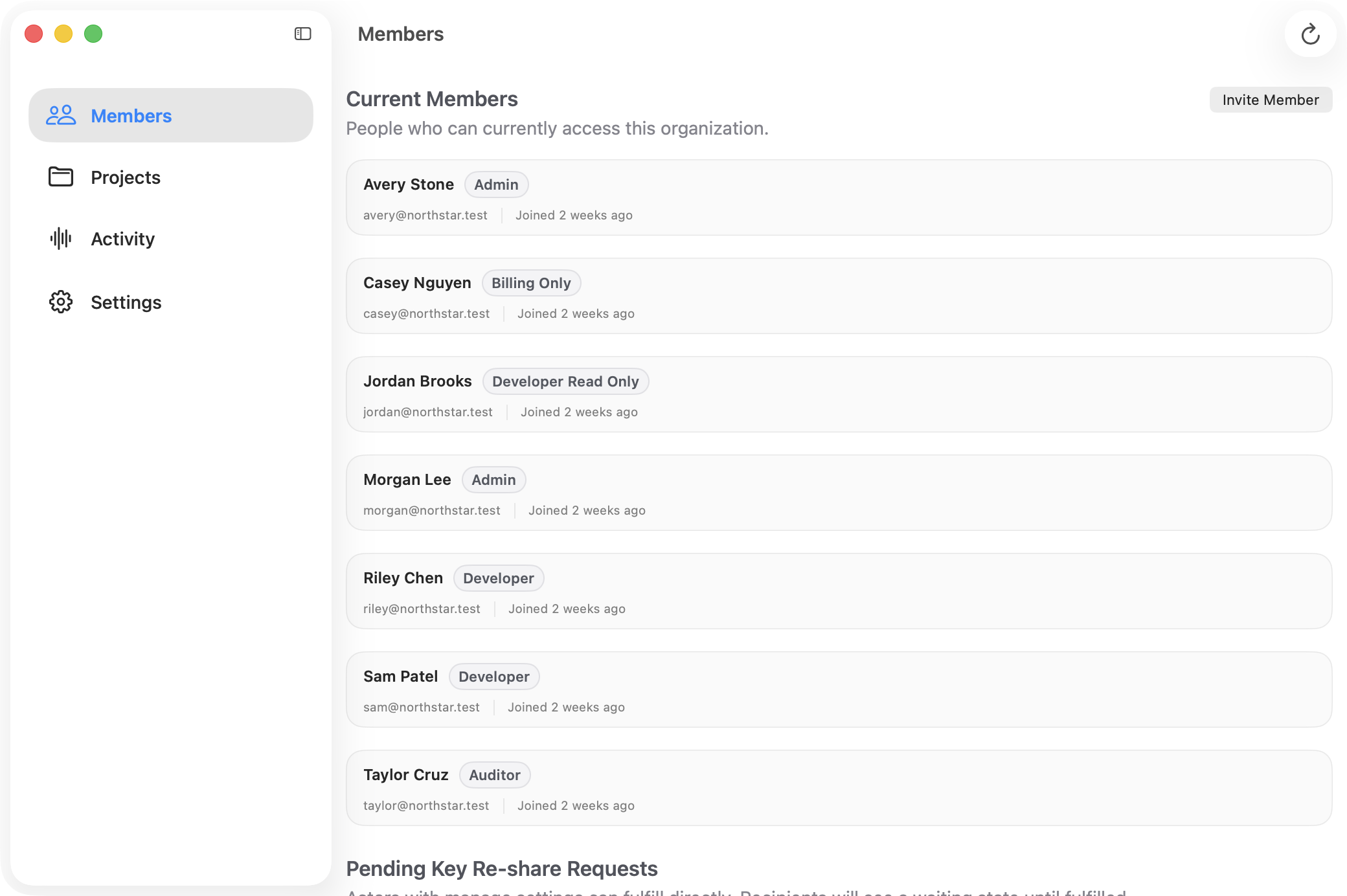This screenshot has width=1347, height=896.
Task: Click the Settings gear icon
Action: 60,302
